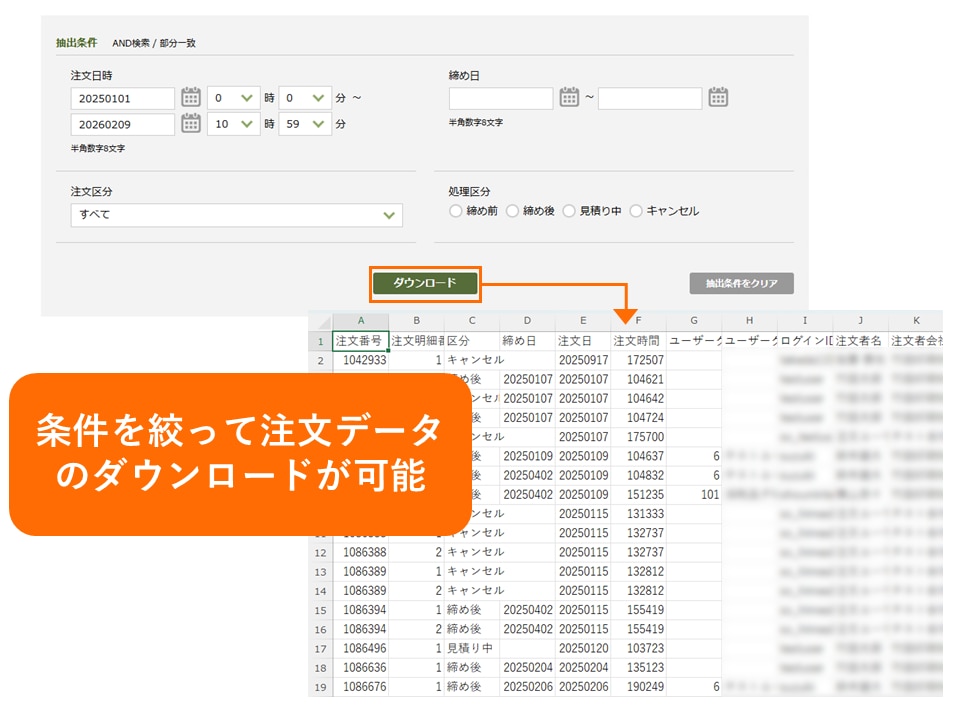Image resolution: width=960 pixels, height=720 pixels.
Task: Click the 抽出条件をクリア button
Action: tap(741, 284)
